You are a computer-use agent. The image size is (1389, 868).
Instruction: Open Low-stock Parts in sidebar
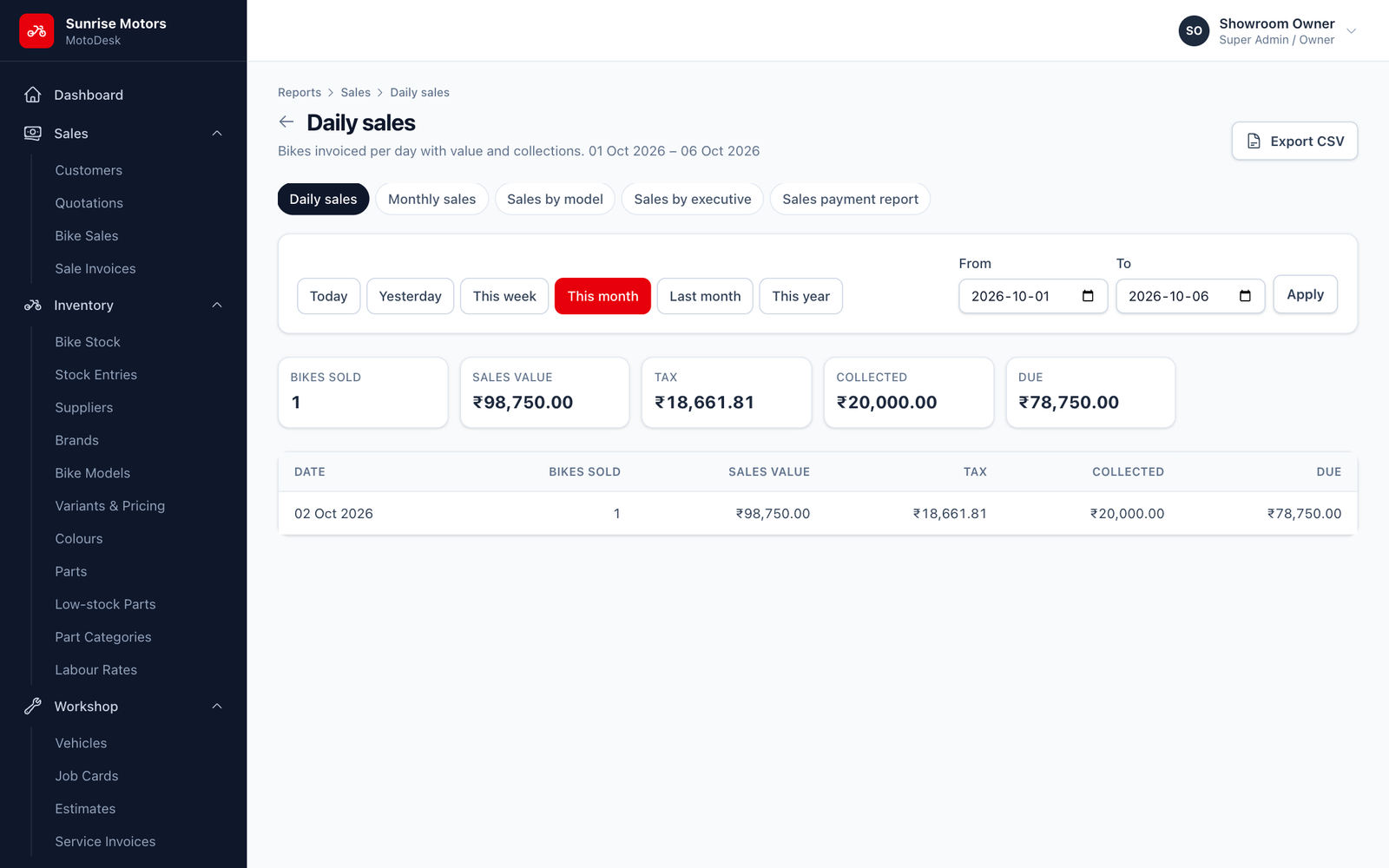pos(105,604)
